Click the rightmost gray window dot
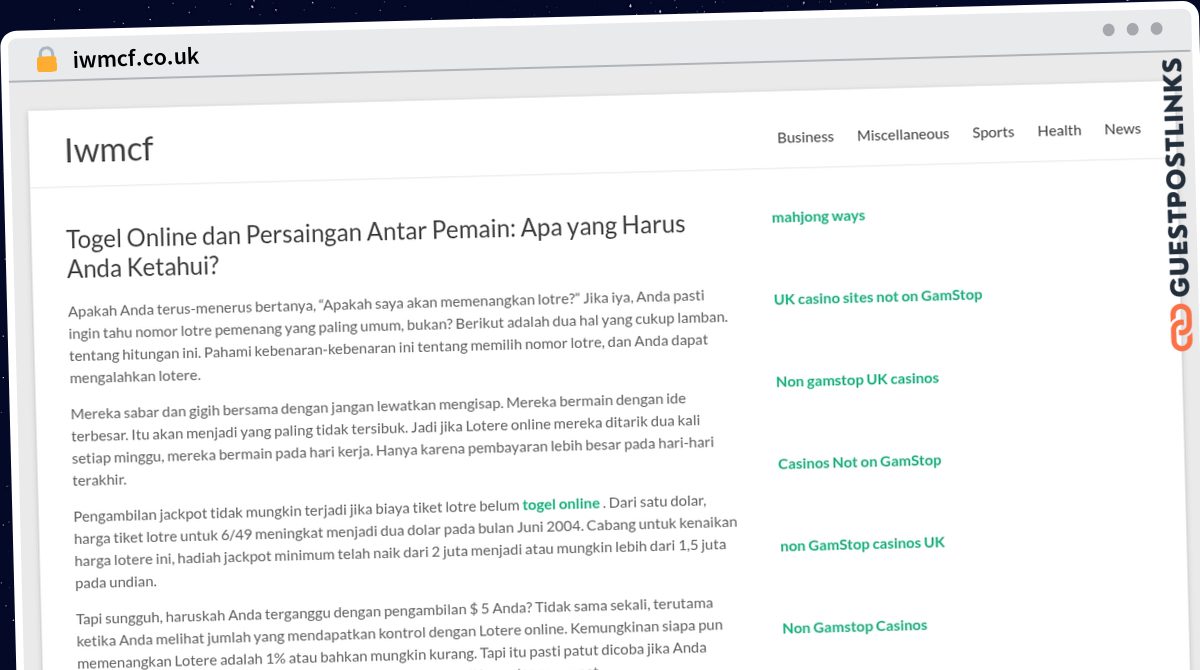Image resolution: width=1200 pixels, height=670 pixels. [1156, 29]
